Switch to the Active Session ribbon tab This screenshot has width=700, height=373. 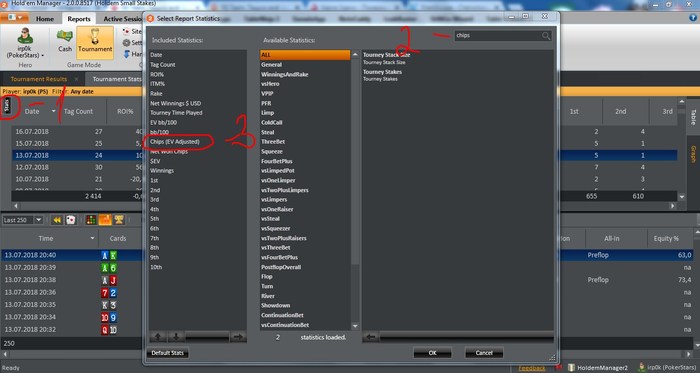pyautogui.click(x=122, y=19)
